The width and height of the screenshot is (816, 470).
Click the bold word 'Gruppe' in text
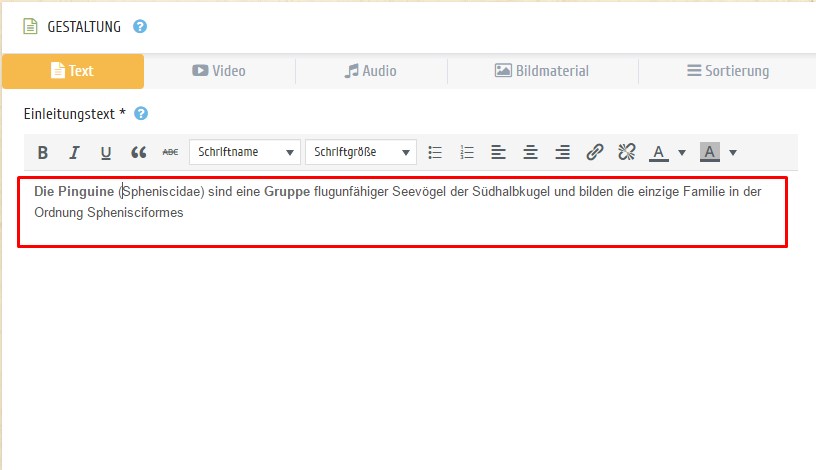[x=287, y=192]
